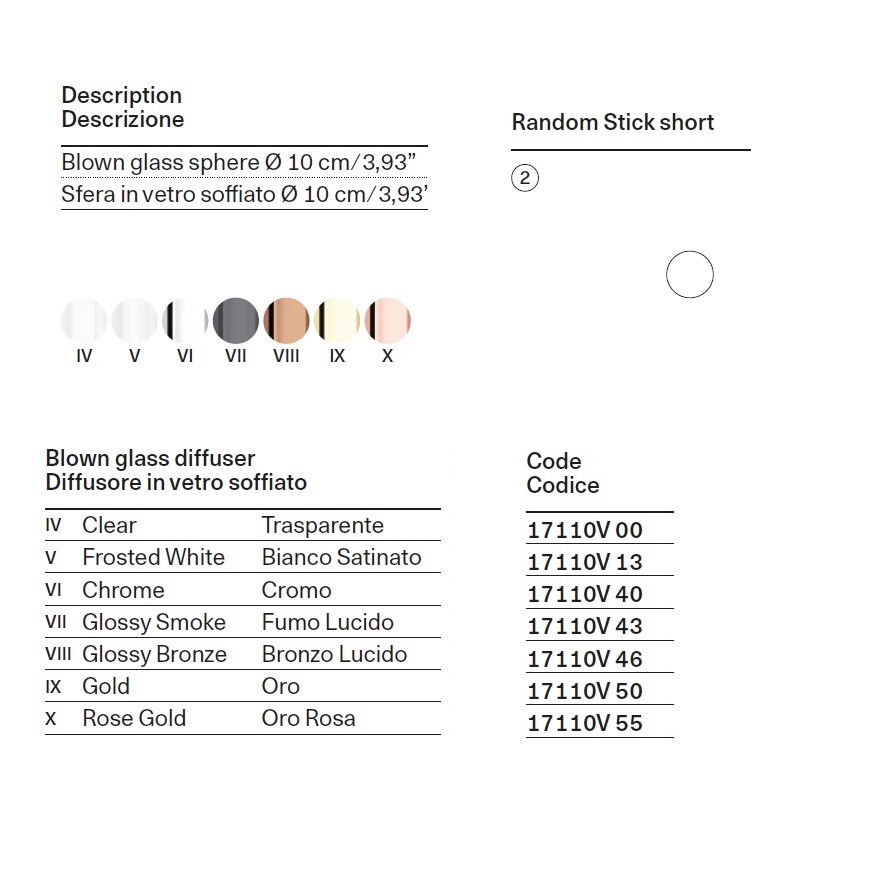Click the sphere outline drawing
872x872 pixels.
tap(690, 274)
